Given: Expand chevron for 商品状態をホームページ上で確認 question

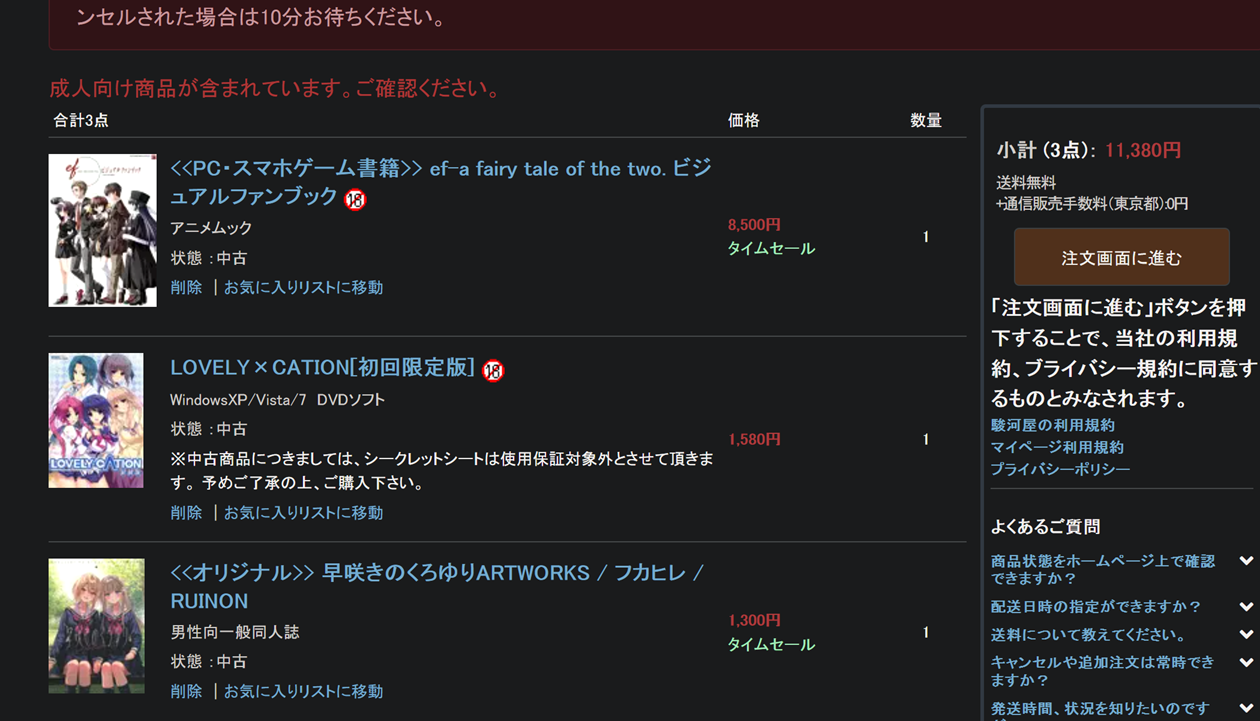Looking at the screenshot, I should (x=1246, y=561).
